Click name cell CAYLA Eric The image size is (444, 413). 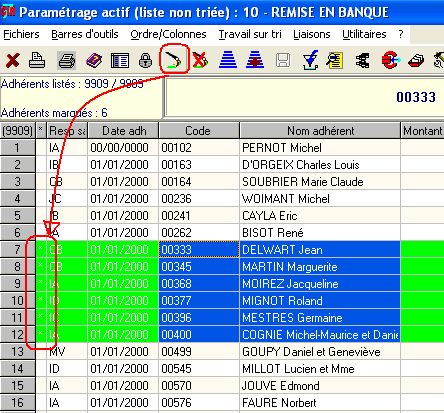(320, 216)
